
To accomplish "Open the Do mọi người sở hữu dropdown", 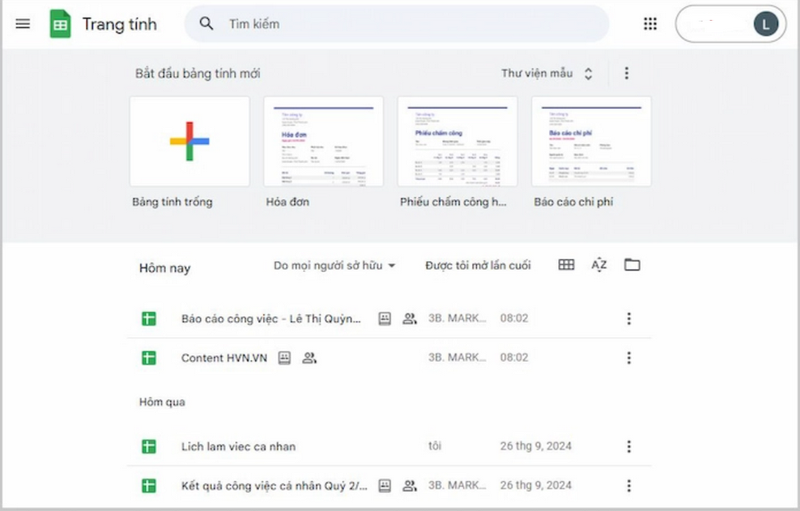I will [x=335, y=266].
